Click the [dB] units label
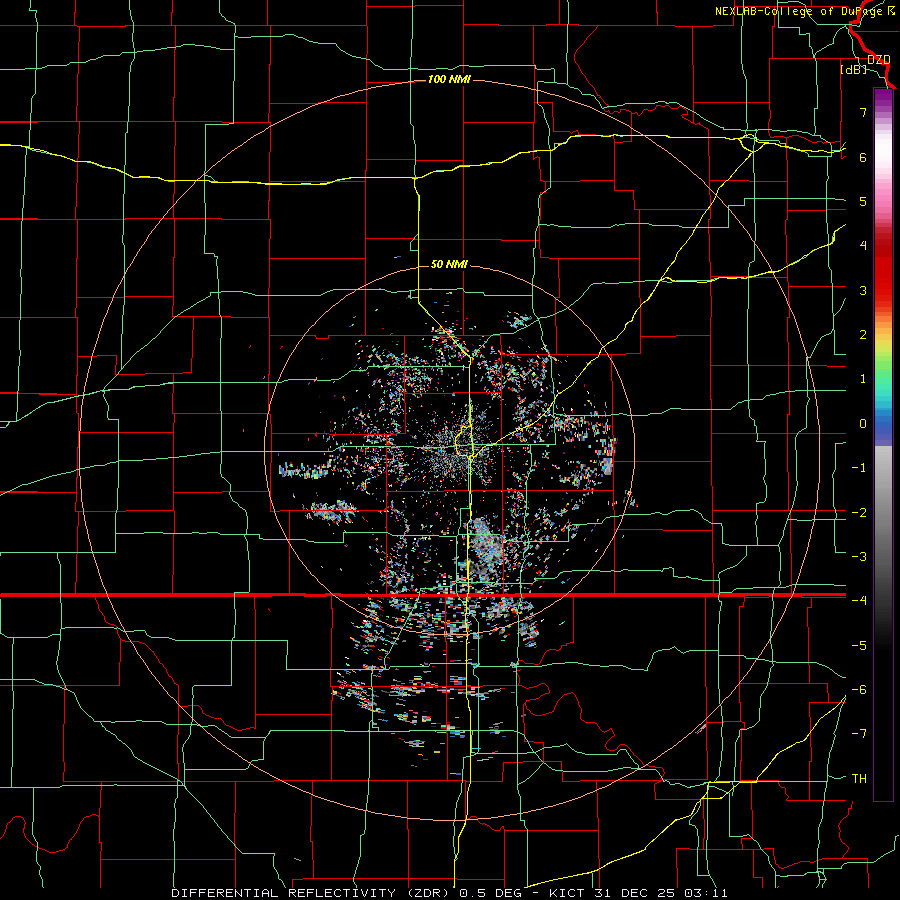Screen dimensions: 900x900 [854, 70]
